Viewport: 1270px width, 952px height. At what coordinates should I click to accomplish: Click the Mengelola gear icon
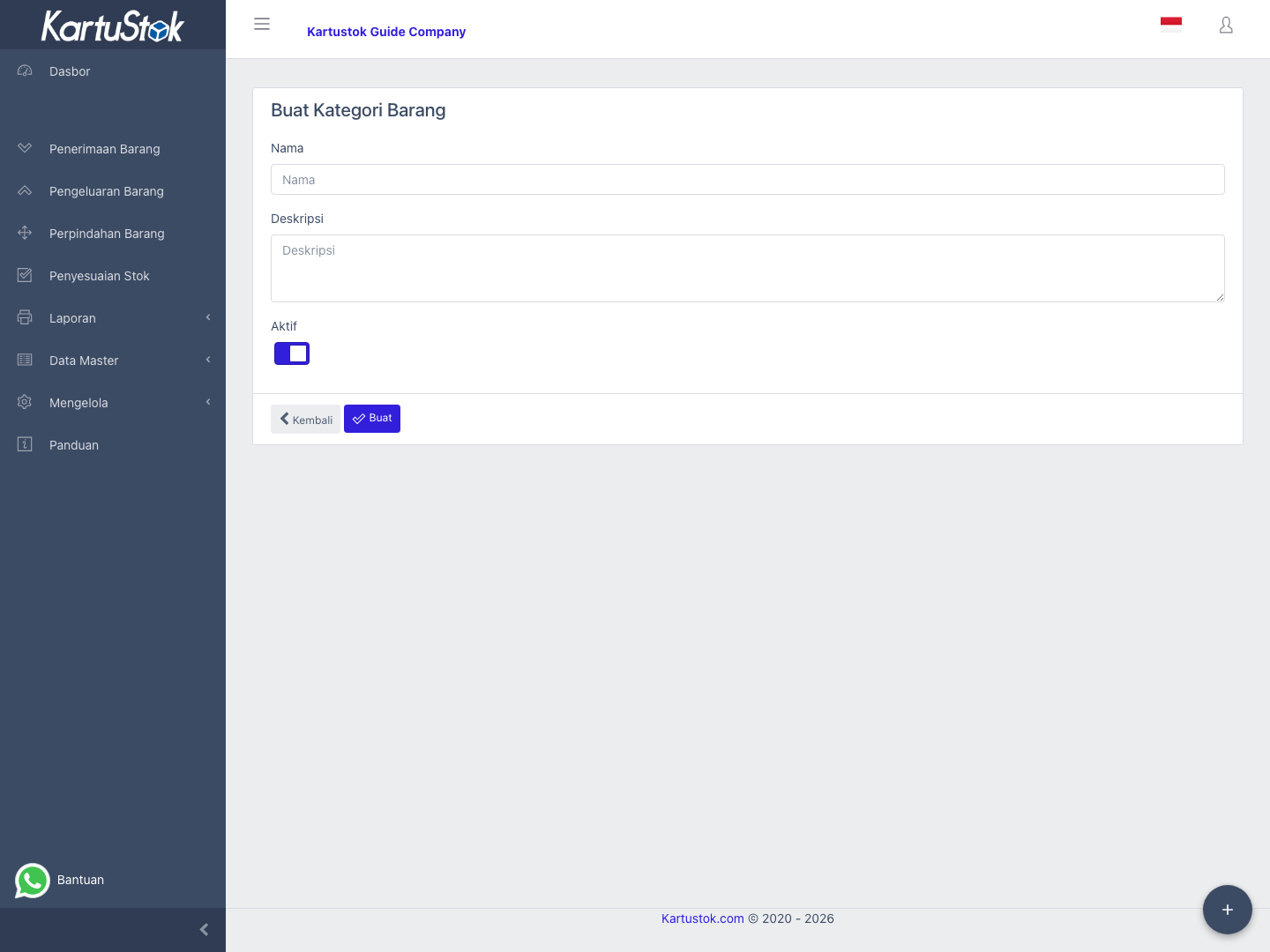[25, 402]
